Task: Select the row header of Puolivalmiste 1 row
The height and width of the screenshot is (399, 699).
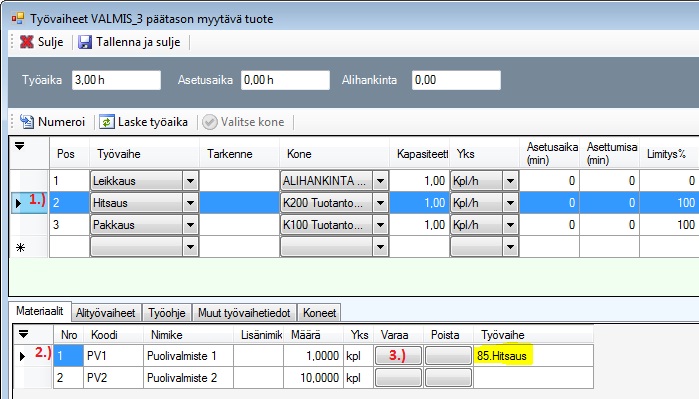Action: [x=33, y=356]
